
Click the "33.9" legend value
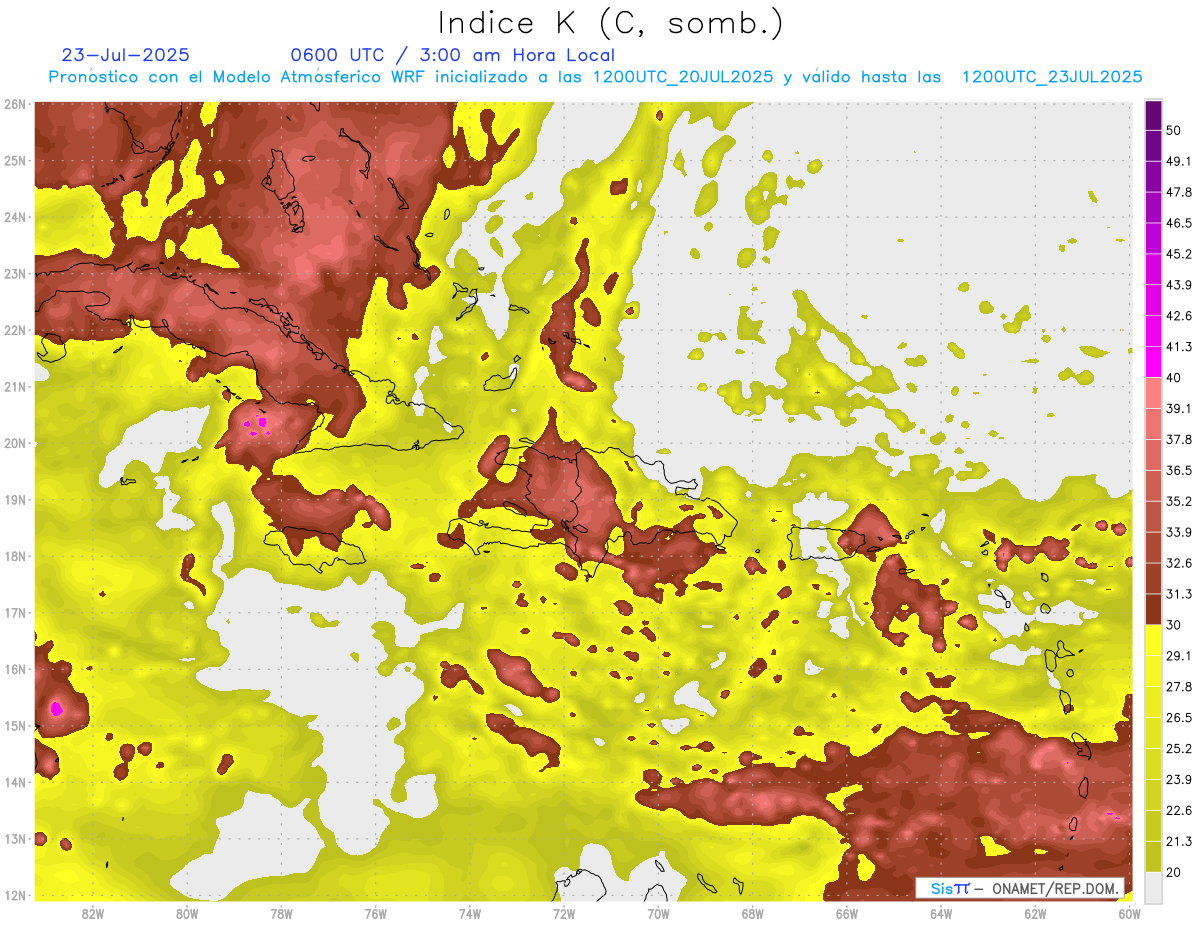tap(1177, 532)
